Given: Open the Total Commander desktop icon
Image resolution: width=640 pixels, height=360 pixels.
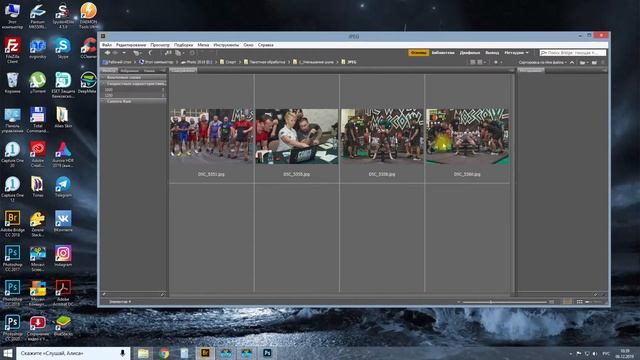Looking at the screenshot, I should 38,120.
